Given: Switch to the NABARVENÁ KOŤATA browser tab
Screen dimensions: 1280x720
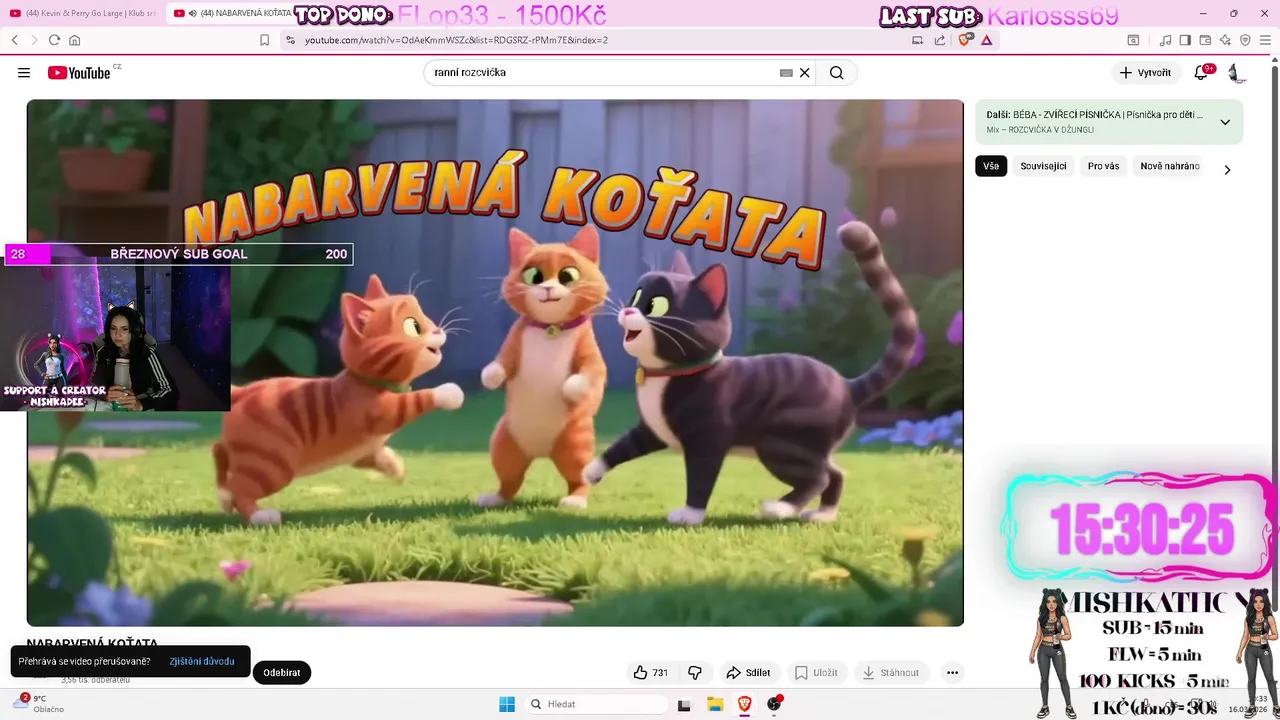Looking at the screenshot, I should pos(232,13).
